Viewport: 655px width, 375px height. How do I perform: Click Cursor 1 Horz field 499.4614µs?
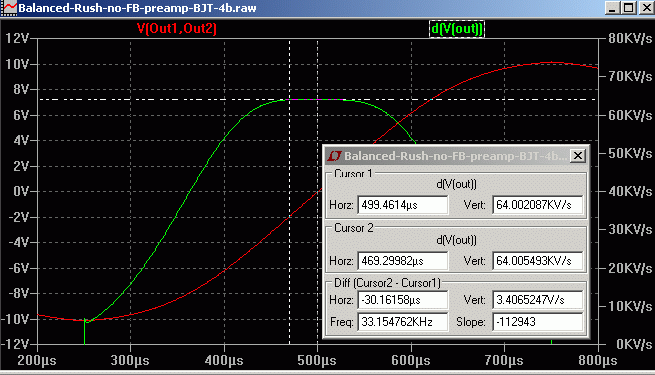click(x=403, y=205)
